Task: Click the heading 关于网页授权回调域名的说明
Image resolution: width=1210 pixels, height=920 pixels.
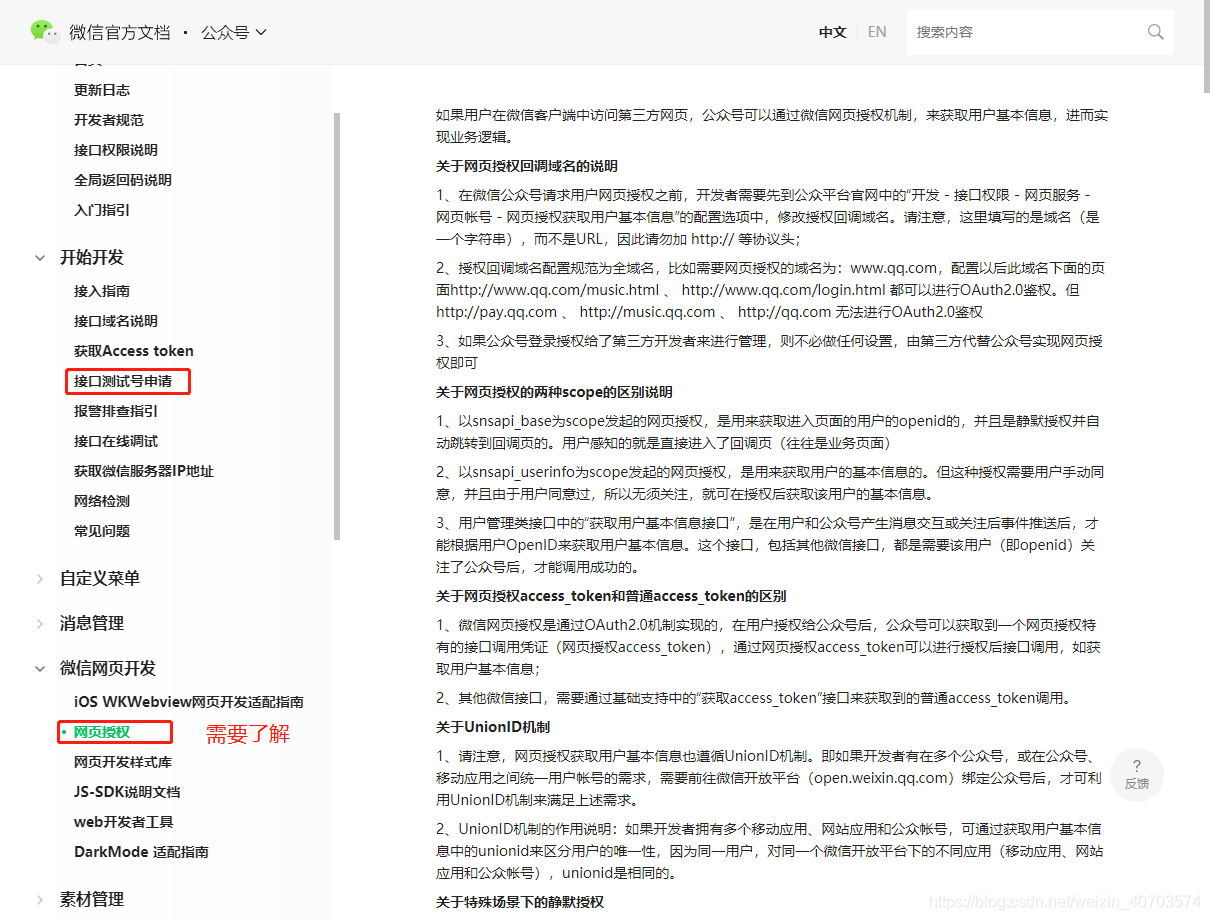Action: 527,166
